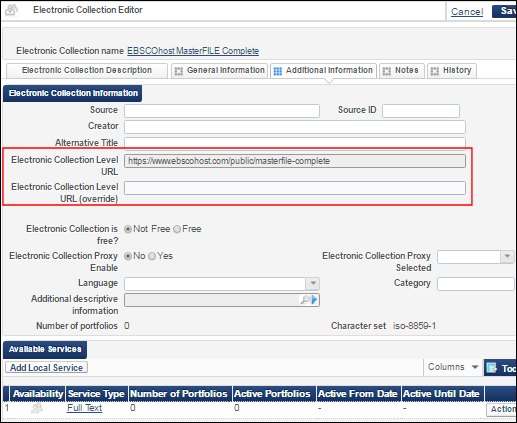Click the grid icon on Notes tab
This screenshot has height=423, width=517.
pos(387,71)
